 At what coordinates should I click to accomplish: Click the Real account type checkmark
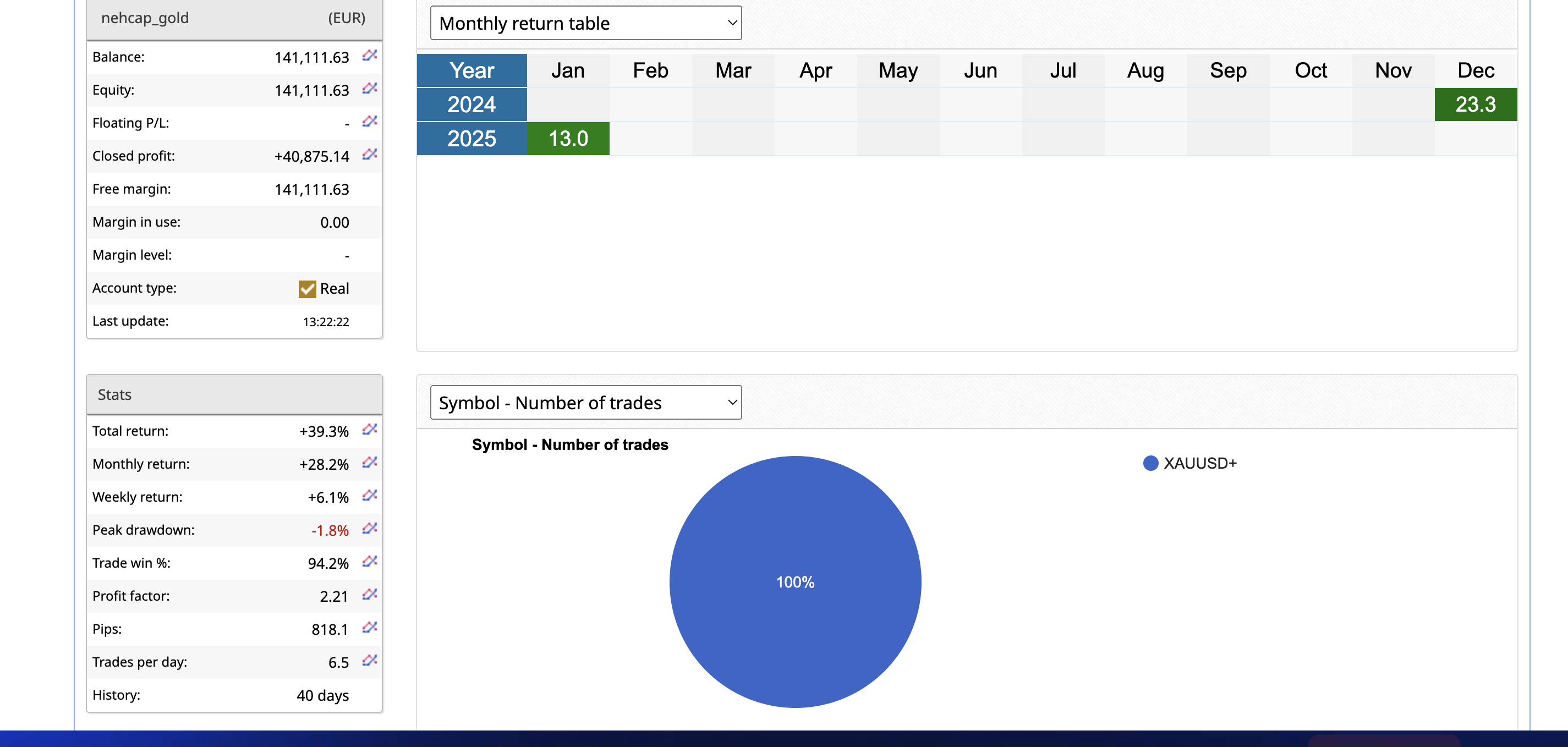307,289
